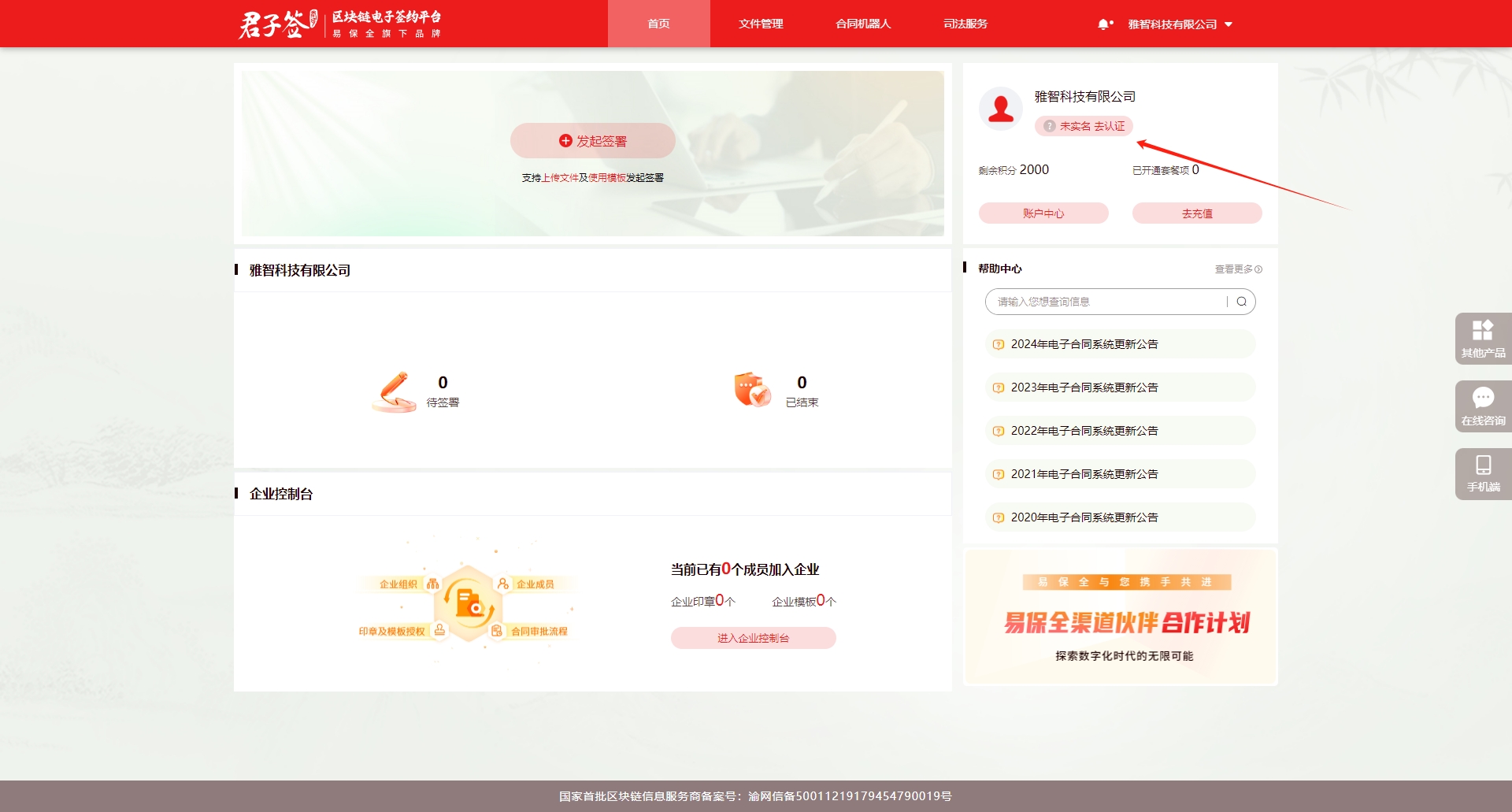Image resolution: width=1512 pixels, height=812 pixels.
Task: Click the 企业组织 icon in console diagram
Action: (432, 584)
